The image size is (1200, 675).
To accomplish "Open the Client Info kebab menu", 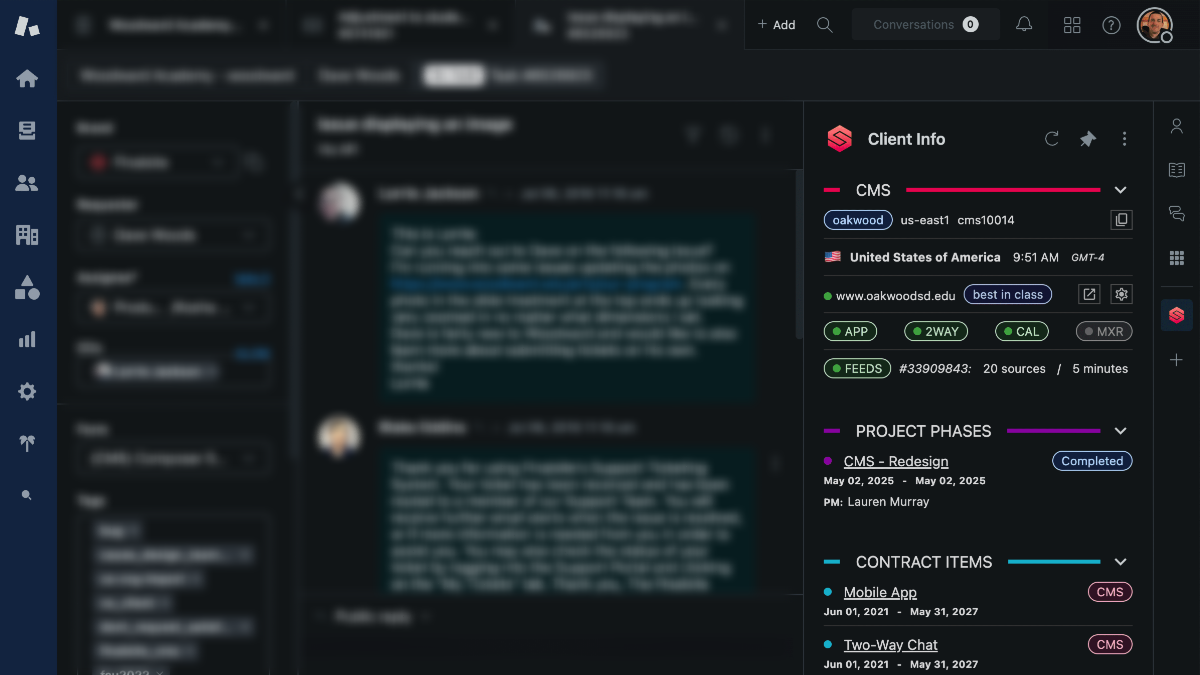I will click(1124, 139).
